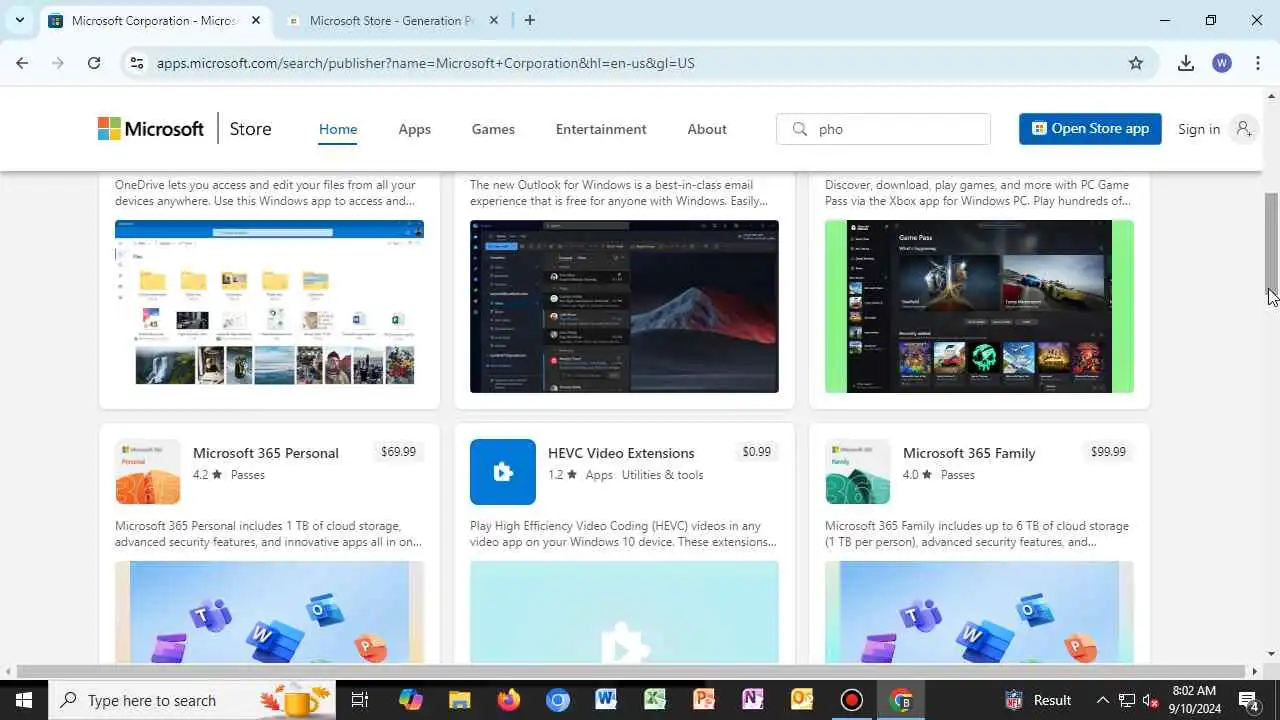The height and width of the screenshot is (720, 1280).
Task: Open Task View on taskbar
Action: point(360,700)
